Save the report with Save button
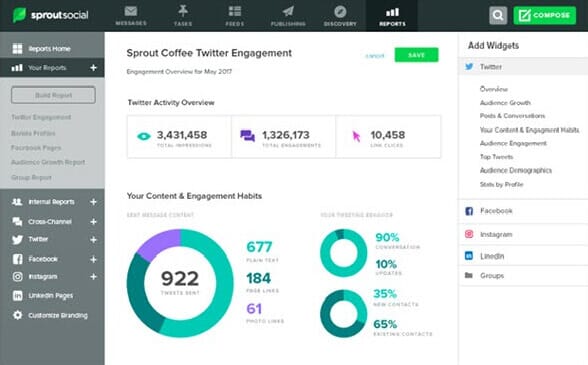Viewport: 588px width, 365px height. 416,55
